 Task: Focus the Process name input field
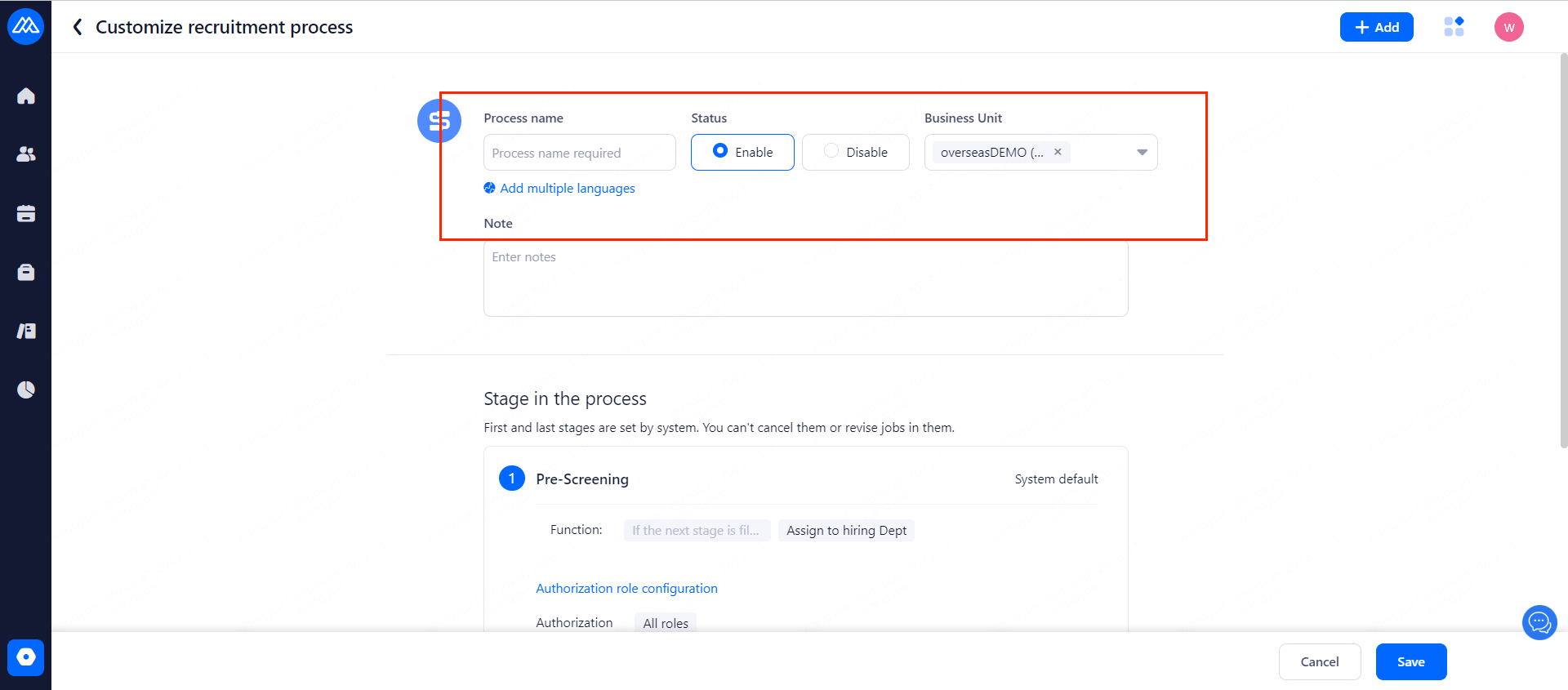point(579,153)
